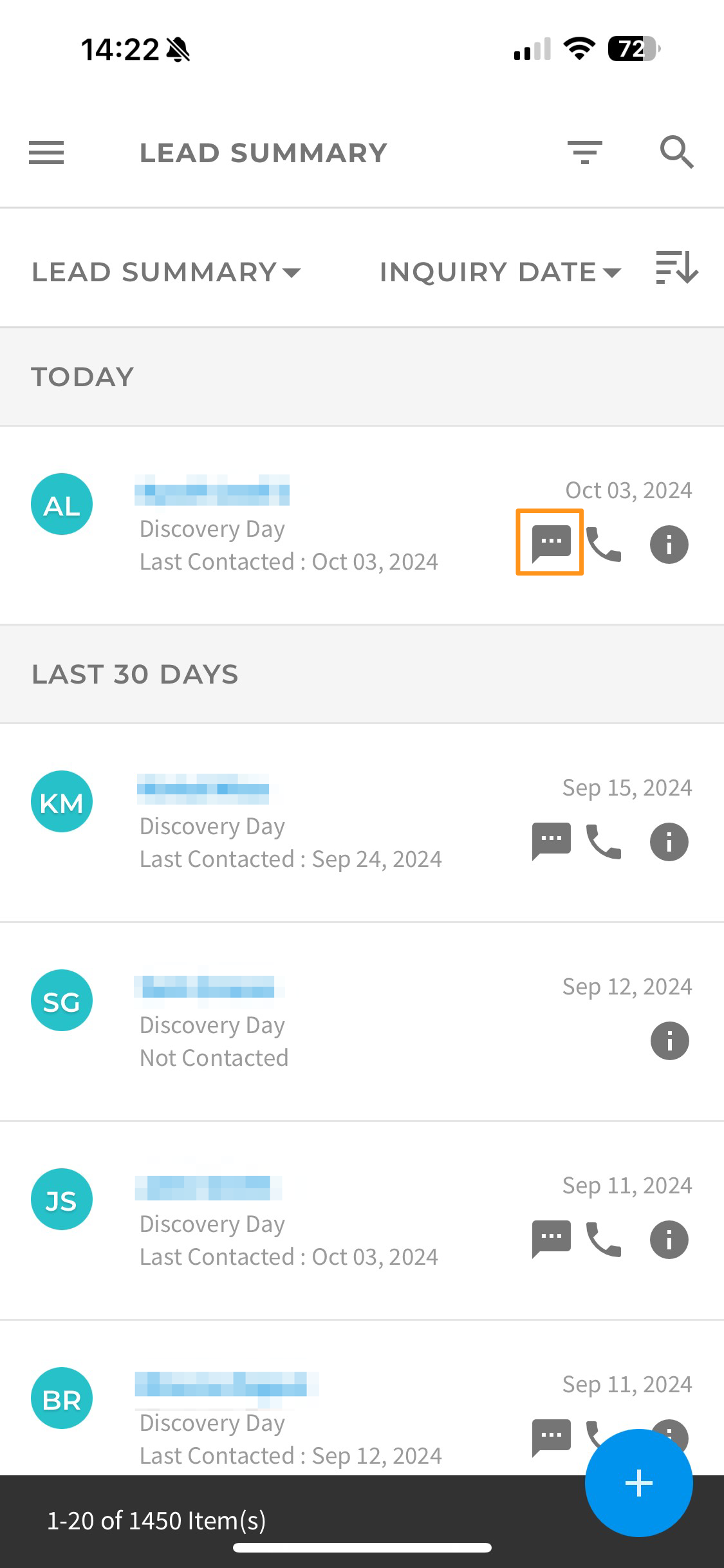Toggle sort order icon beside Inquiry Date
The height and width of the screenshot is (1568, 724).
[x=677, y=267]
